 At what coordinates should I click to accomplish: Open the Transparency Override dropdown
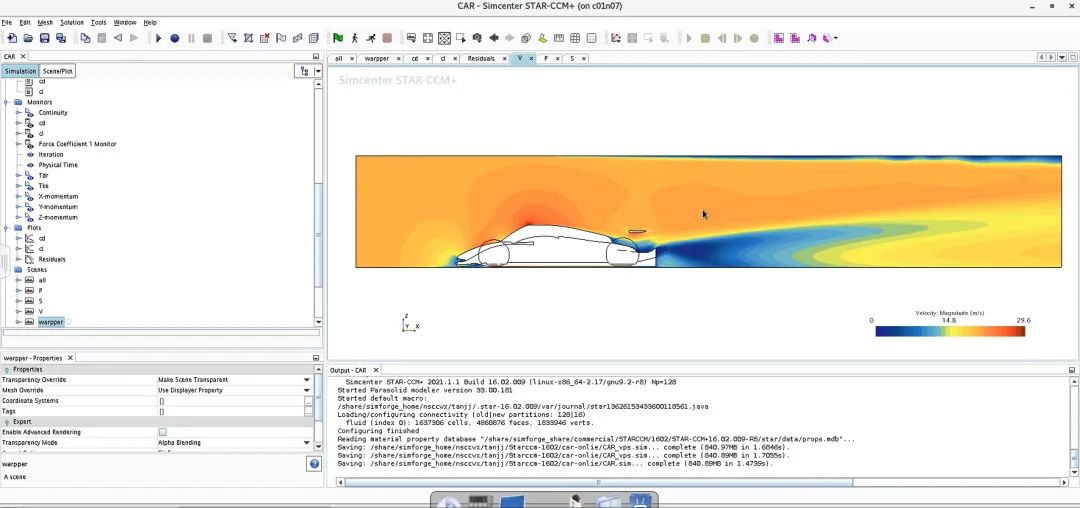click(307, 380)
